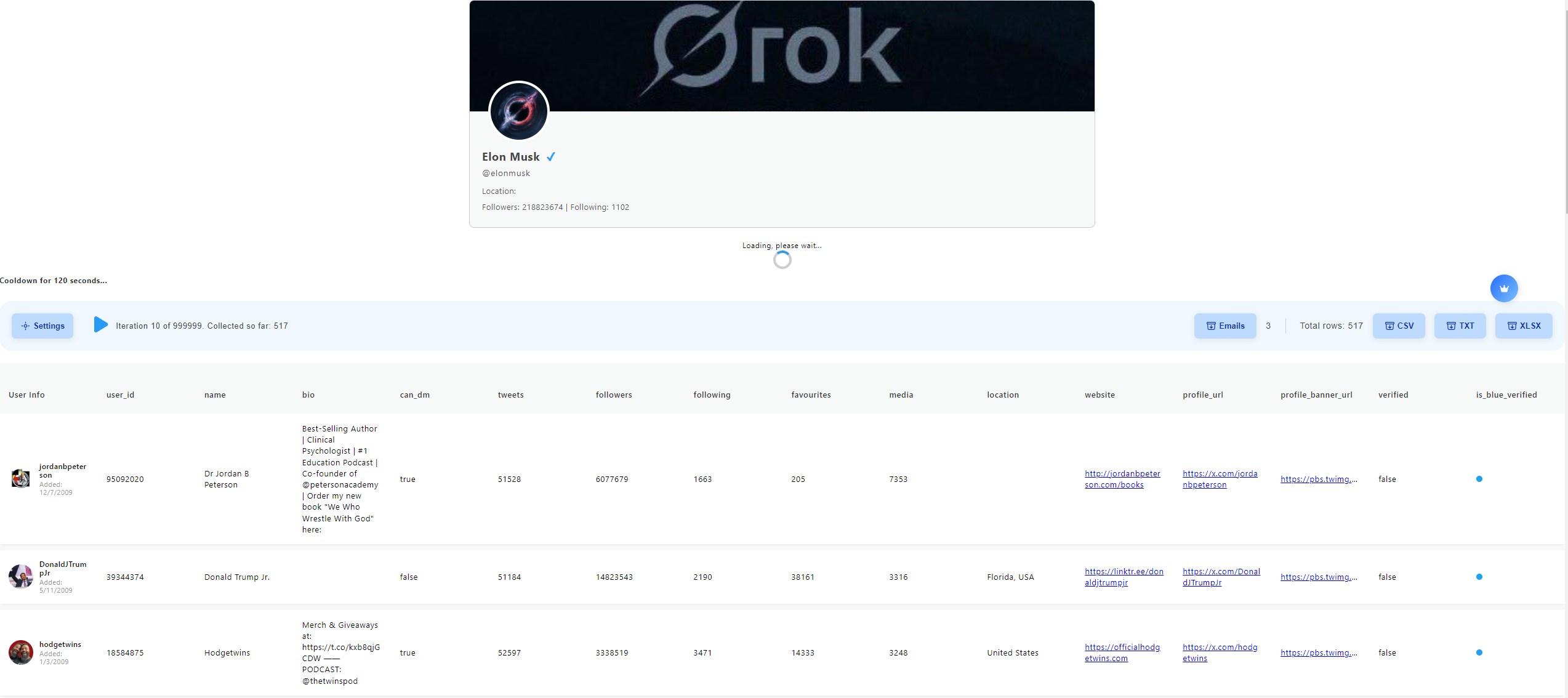Select location cell United States
The image size is (1568, 698).
[x=1012, y=652]
